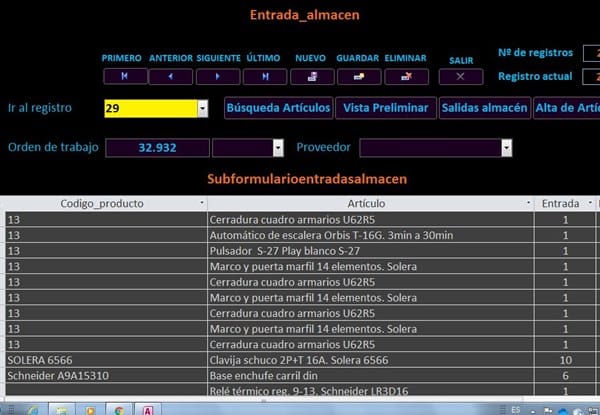Select 'Pulsador S-27 Play blanco S-27' cell

pyautogui.click(x=370, y=251)
